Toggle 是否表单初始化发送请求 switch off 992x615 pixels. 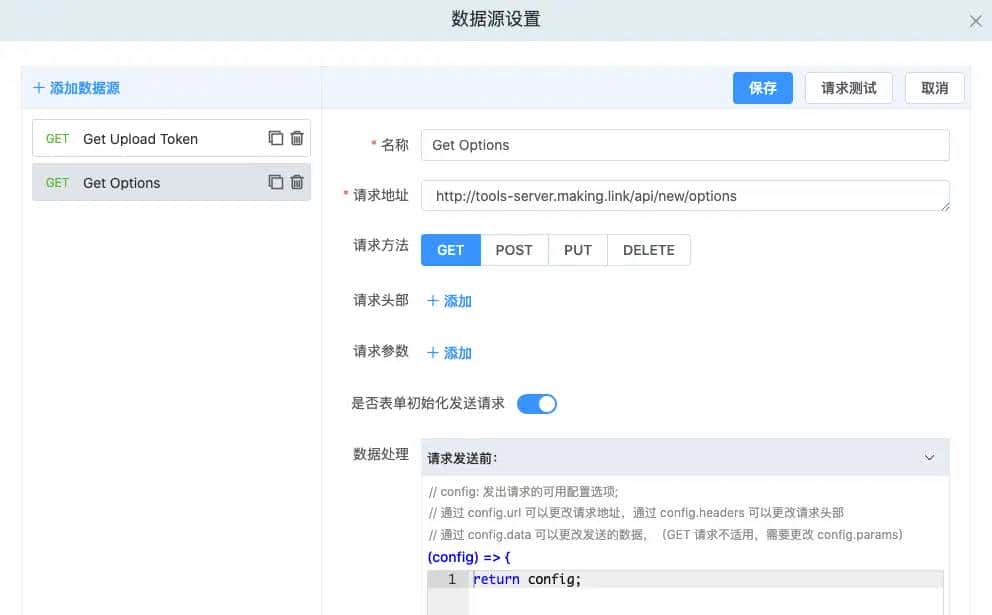537,403
